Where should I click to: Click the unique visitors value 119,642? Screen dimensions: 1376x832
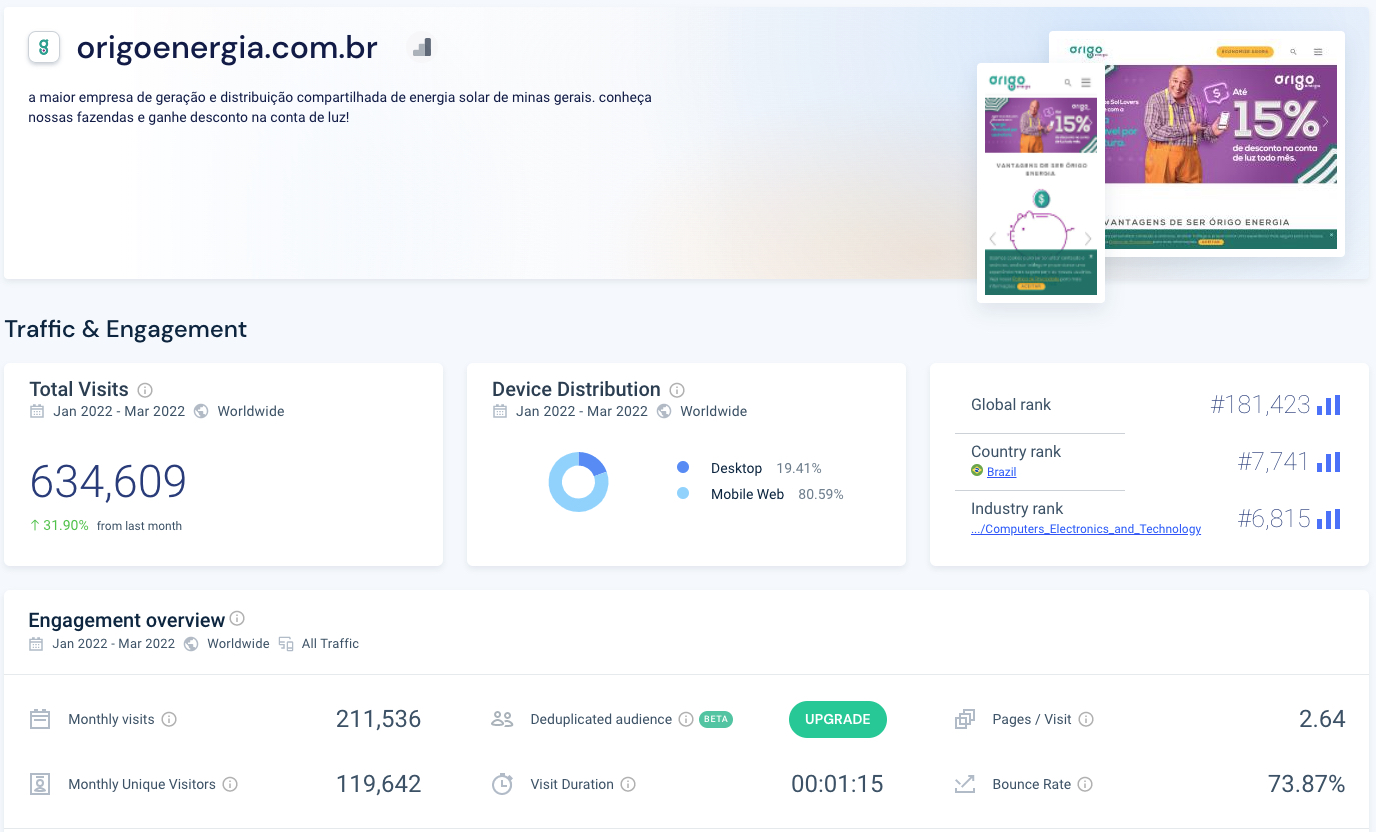(378, 784)
